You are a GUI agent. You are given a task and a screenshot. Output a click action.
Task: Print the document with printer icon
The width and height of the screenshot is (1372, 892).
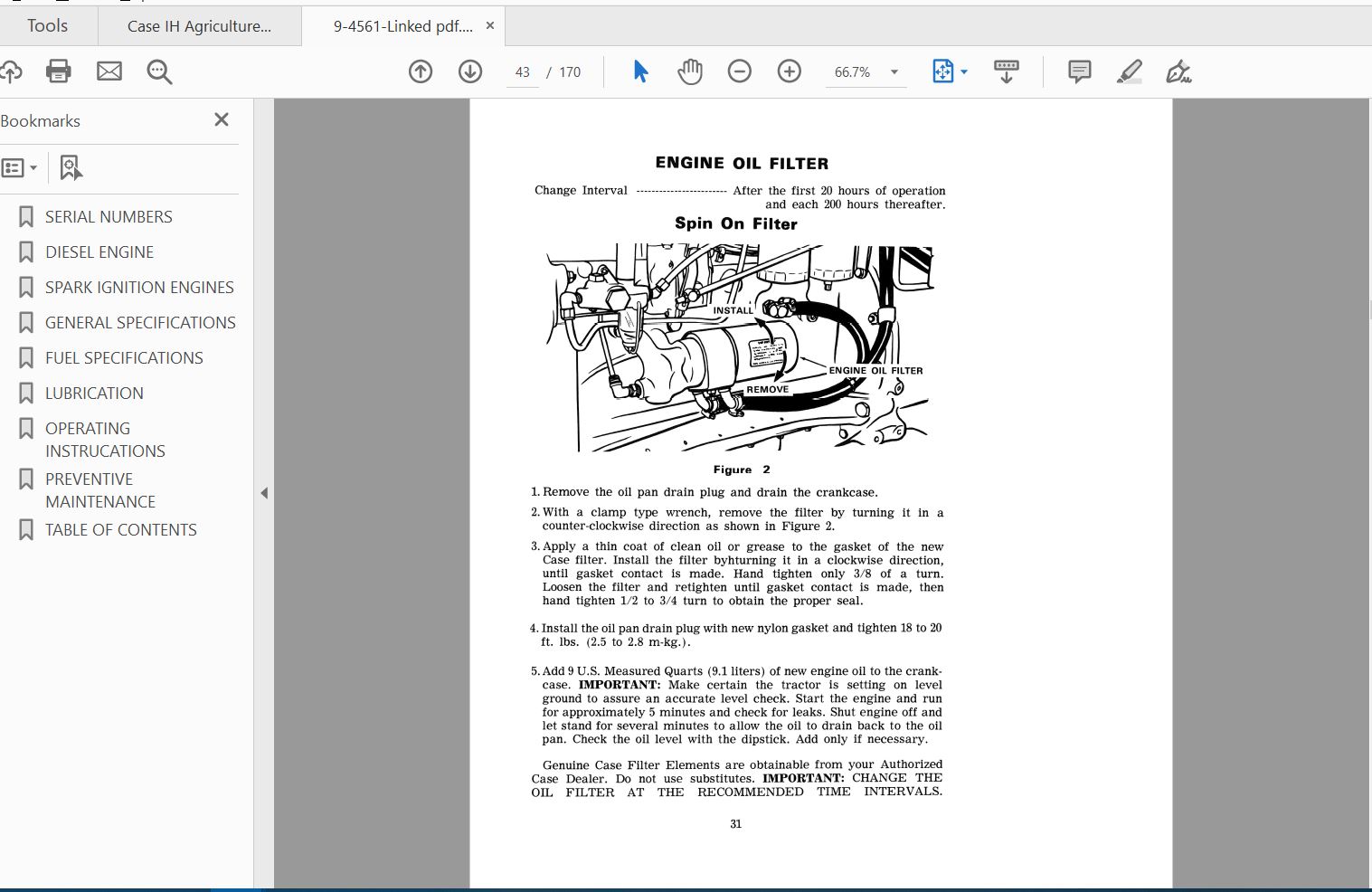59,71
